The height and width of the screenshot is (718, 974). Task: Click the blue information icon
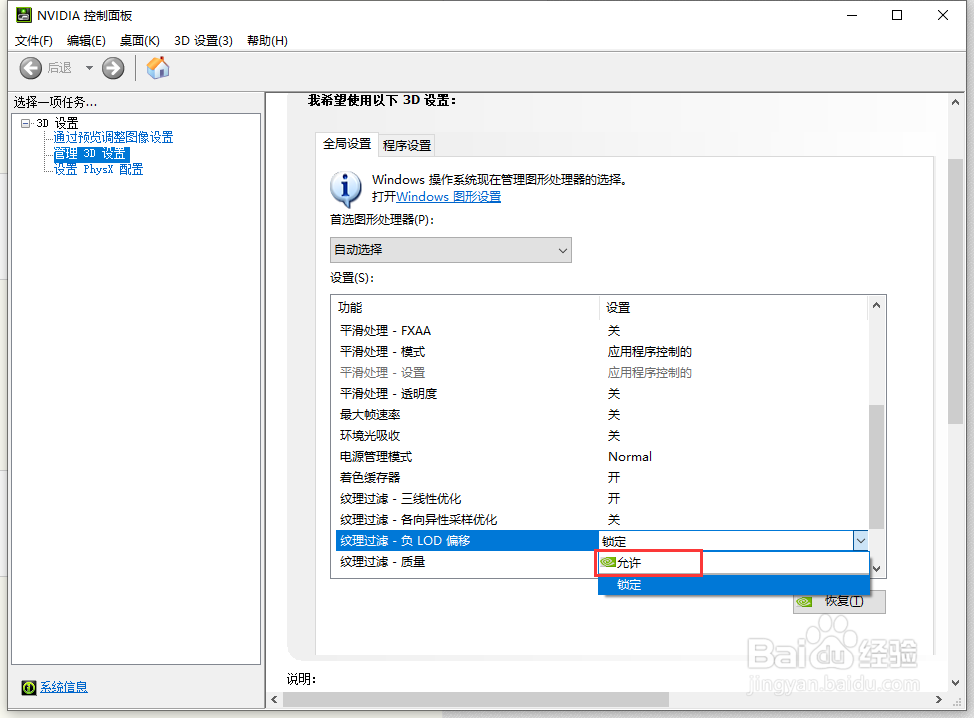click(x=345, y=189)
